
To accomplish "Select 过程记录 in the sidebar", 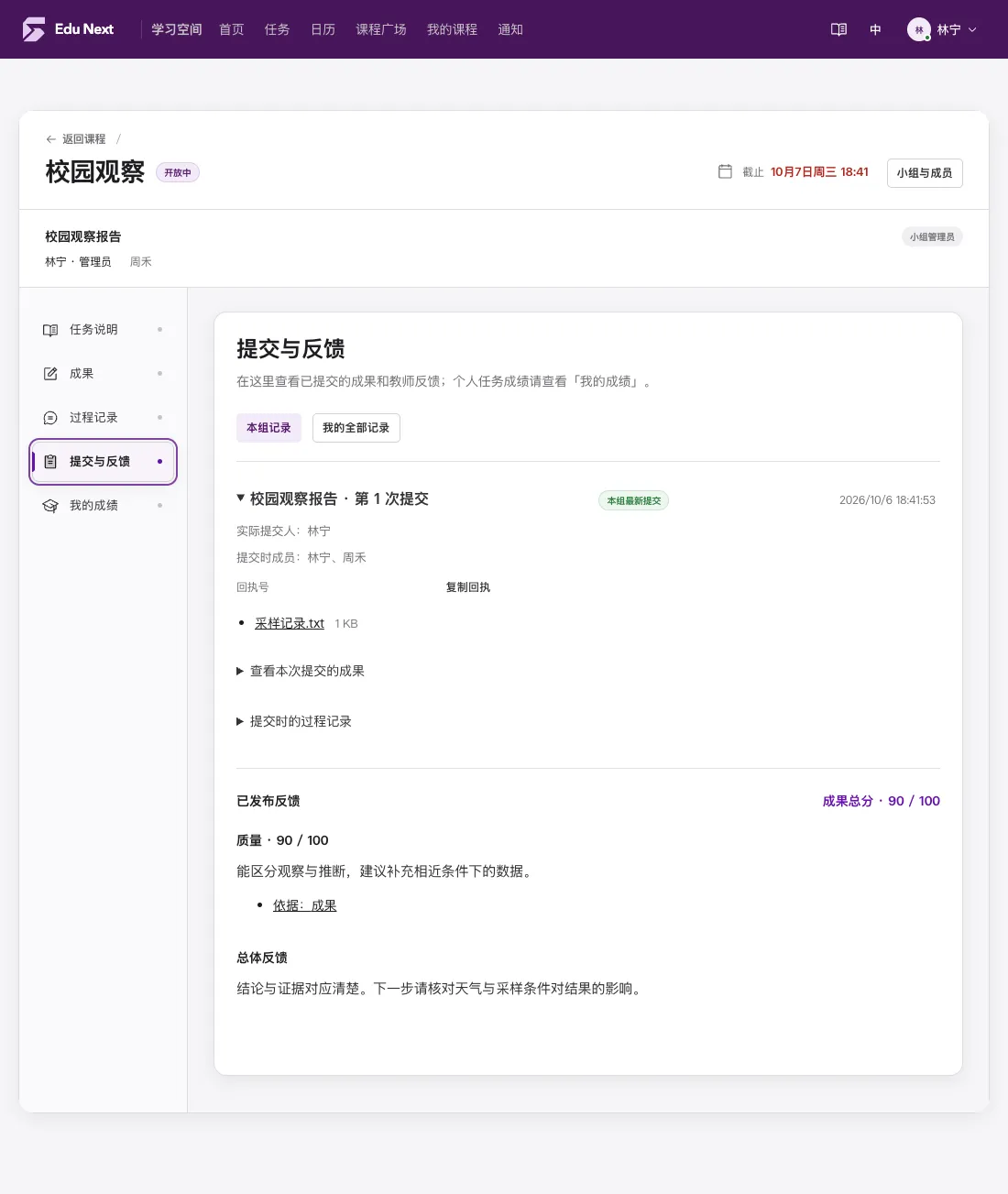I will tap(103, 418).
